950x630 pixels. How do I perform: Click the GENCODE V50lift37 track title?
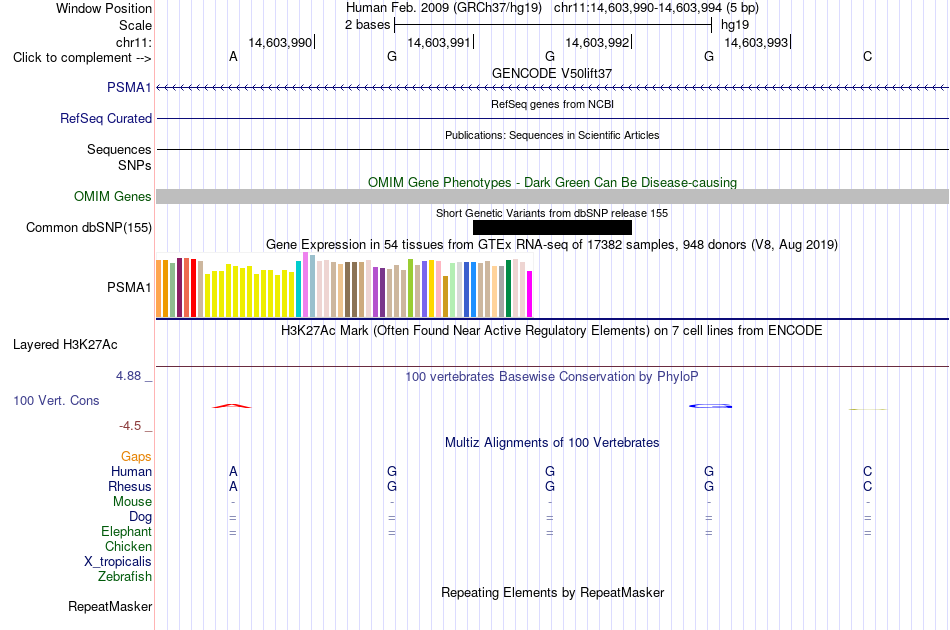pyautogui.click(x=552, y=73)
